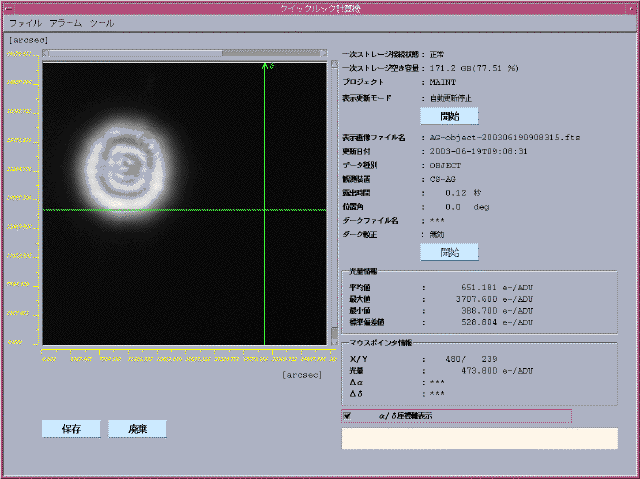Click the data type value OBJECT
The image size is (640, 479).
tap(445, 165)
